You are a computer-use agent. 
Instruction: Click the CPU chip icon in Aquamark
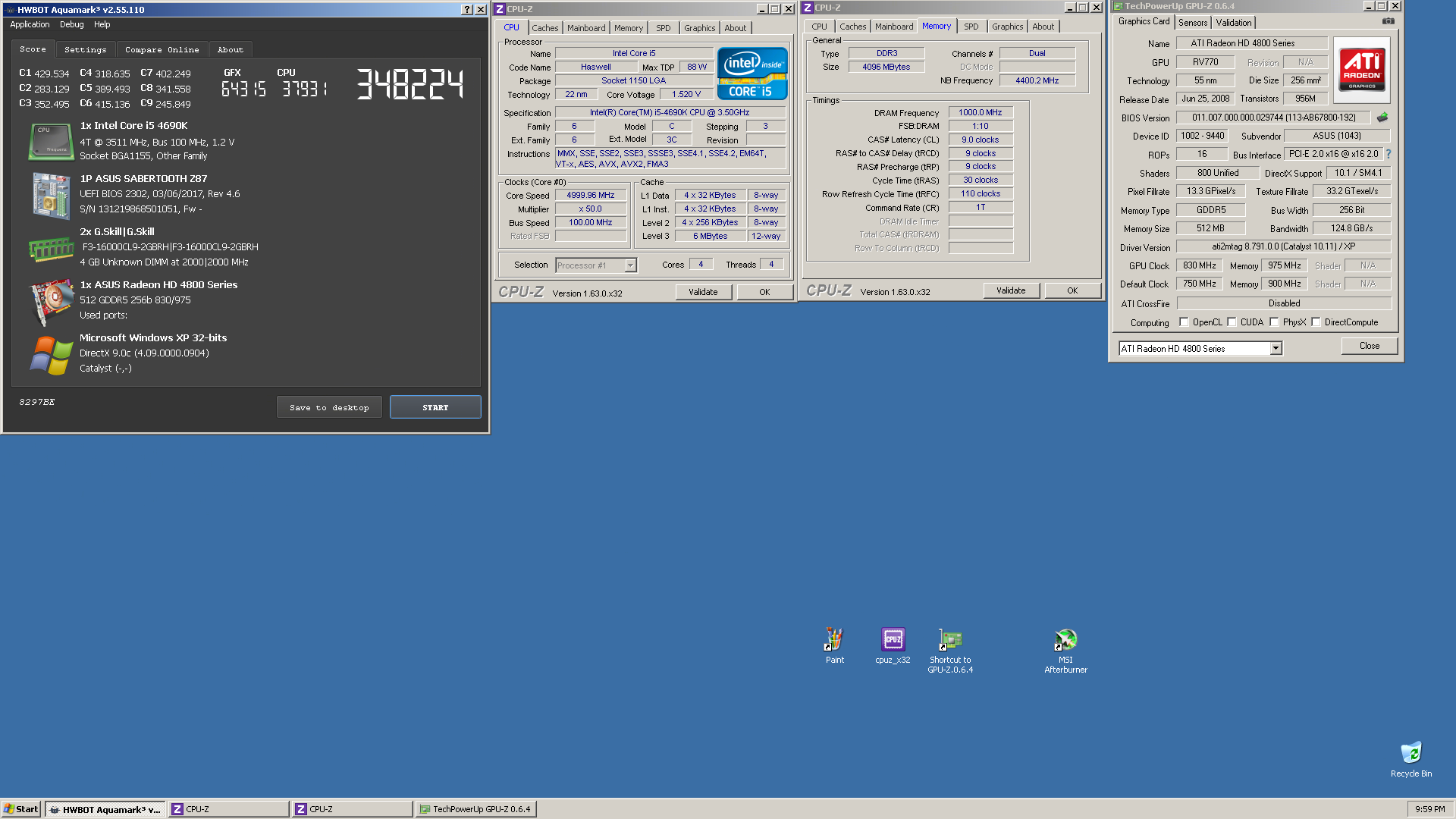(51, 141)
